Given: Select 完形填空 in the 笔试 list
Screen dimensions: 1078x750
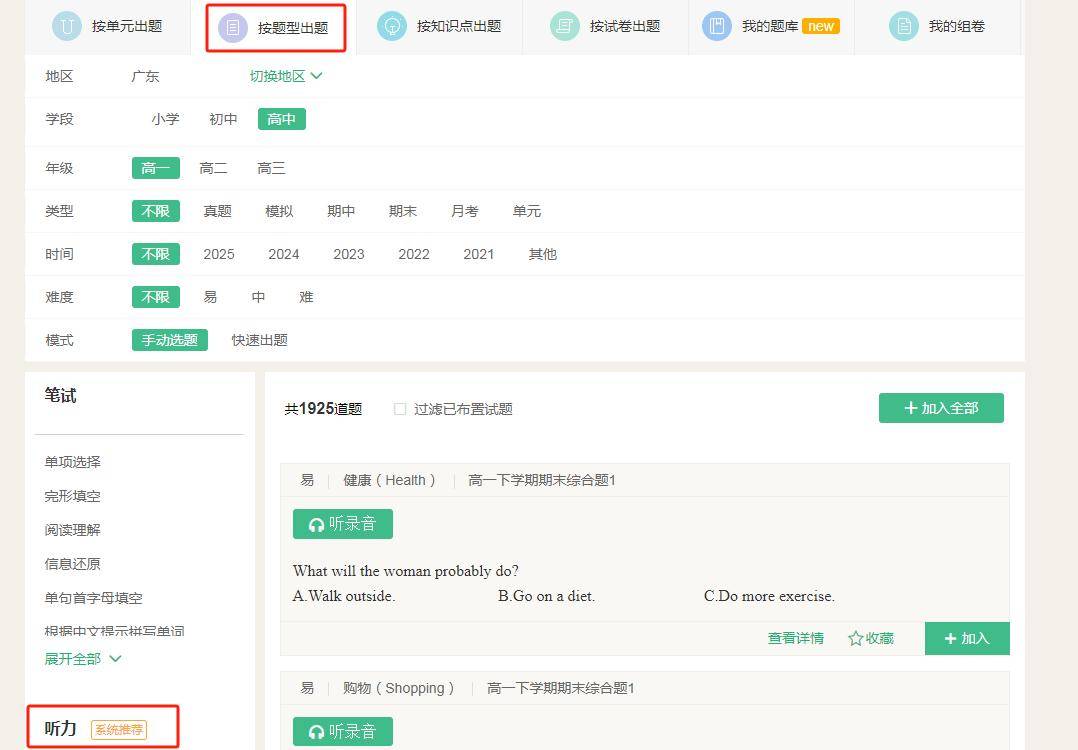Looking at the screenshot, I should tap(73, 496).
